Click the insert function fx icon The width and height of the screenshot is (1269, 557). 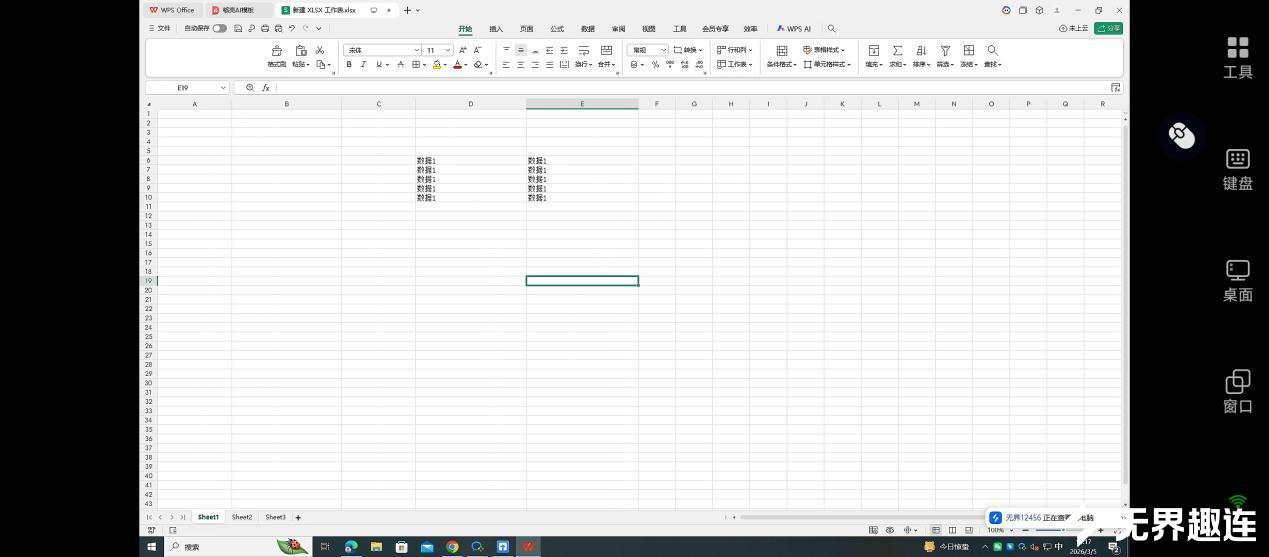pyautogui.click(x=266, y=88)
